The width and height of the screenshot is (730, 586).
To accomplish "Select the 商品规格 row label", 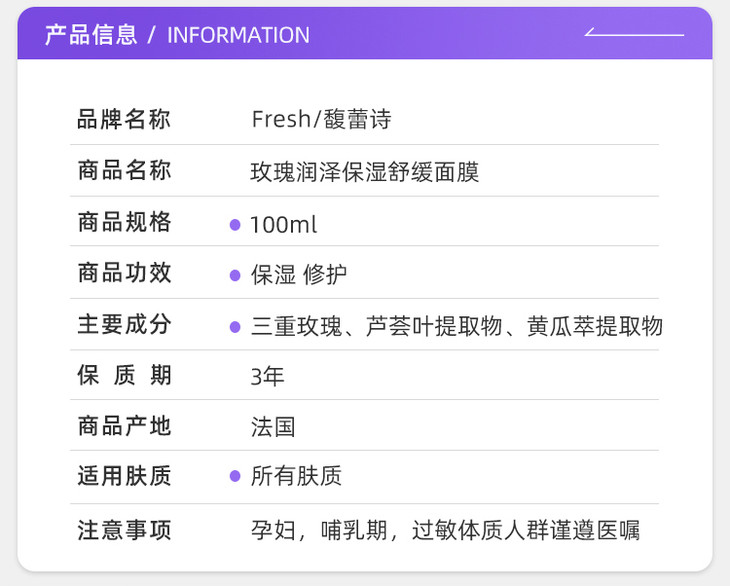I will (124, 223).
